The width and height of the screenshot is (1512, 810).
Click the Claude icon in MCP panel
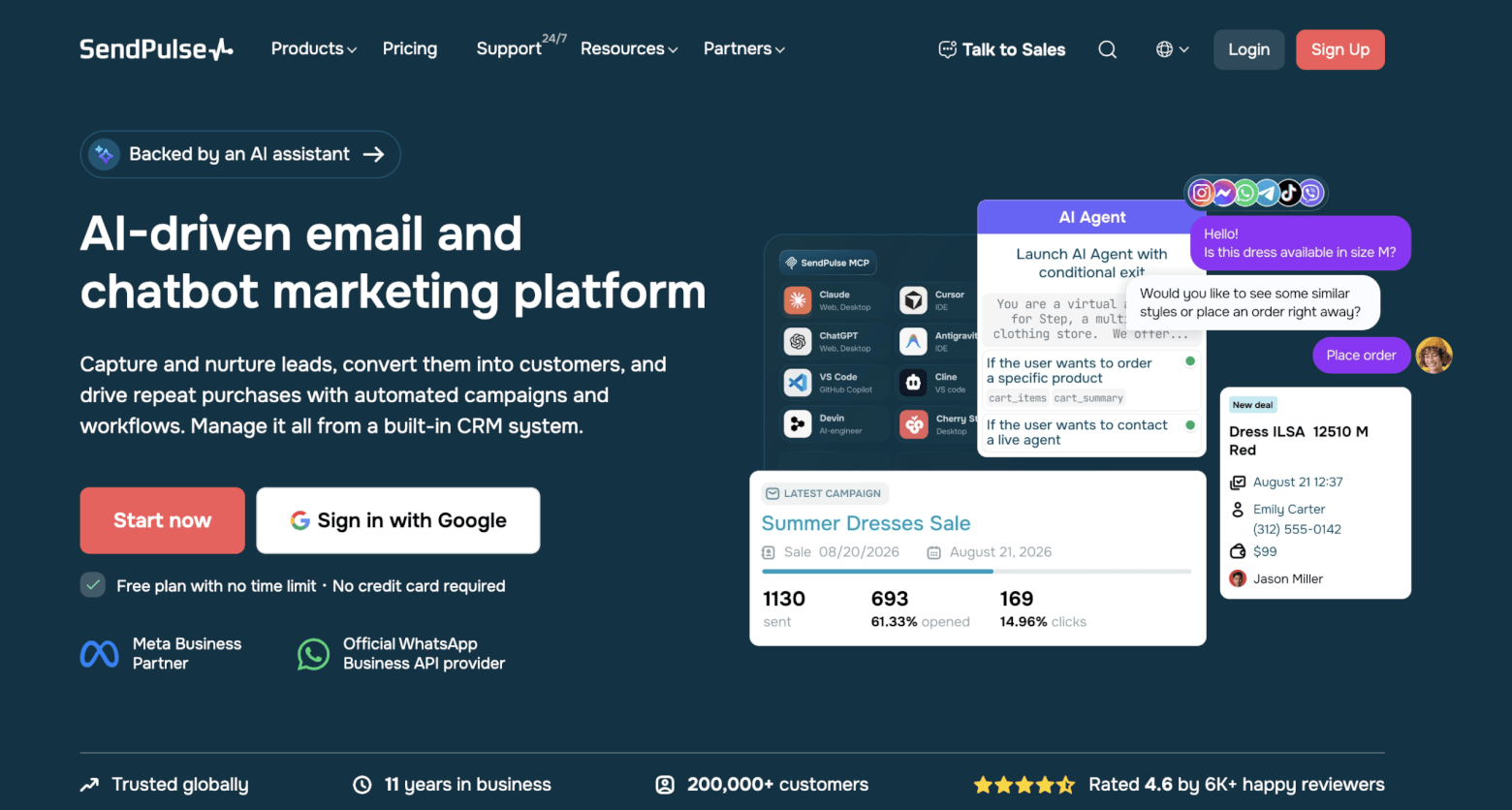(798, 300)
